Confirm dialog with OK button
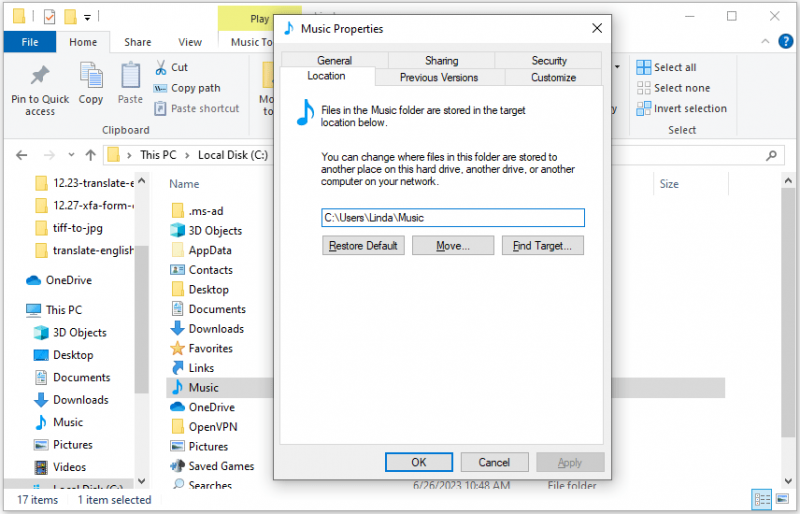 coord(419,462)
